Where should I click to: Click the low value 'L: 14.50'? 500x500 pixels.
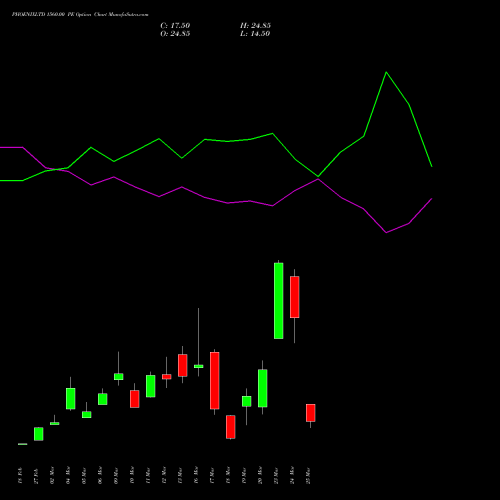coord(255,34)
